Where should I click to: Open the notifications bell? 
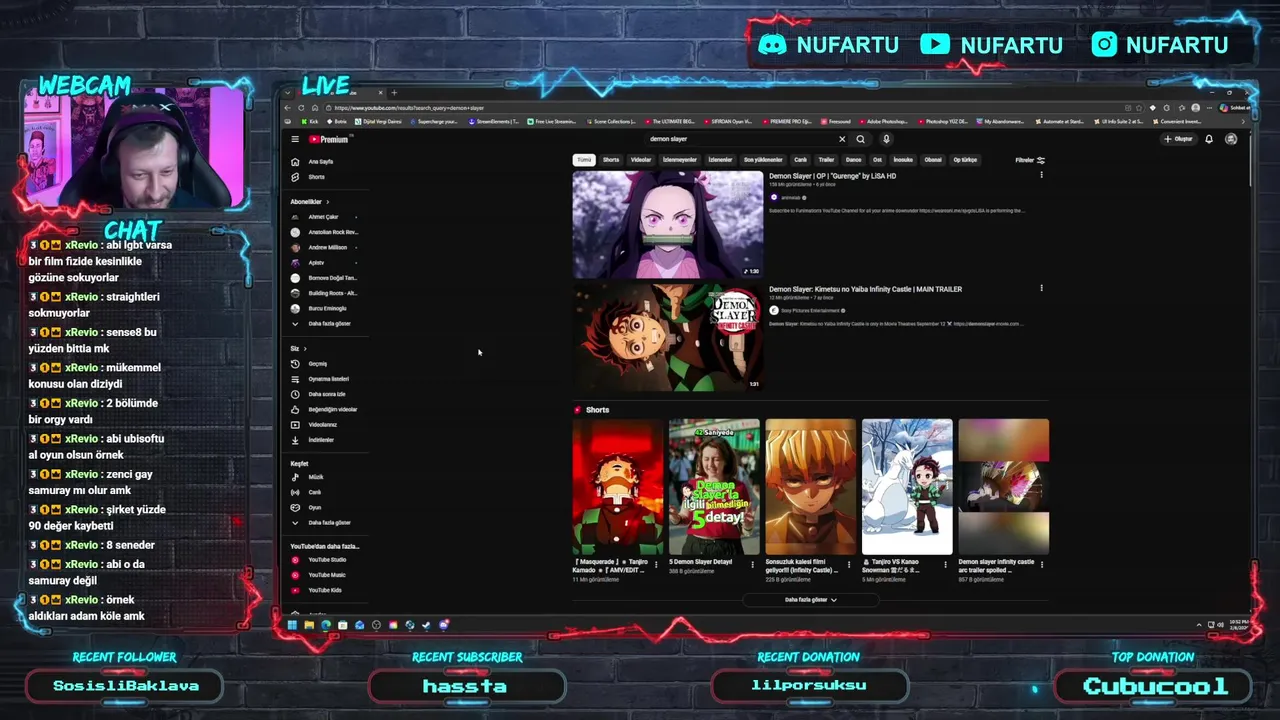point(1209,139)
